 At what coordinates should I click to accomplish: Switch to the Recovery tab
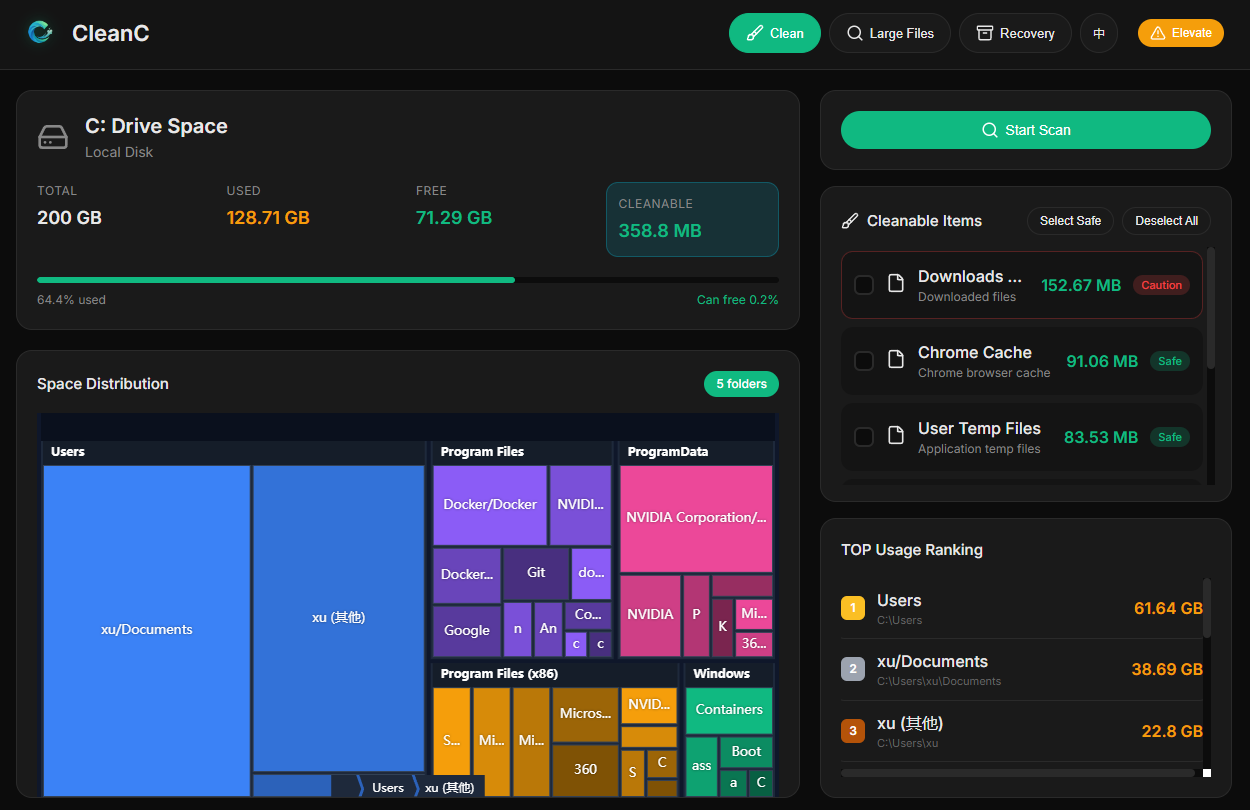pyautogui.click(x=1015, y=33)
